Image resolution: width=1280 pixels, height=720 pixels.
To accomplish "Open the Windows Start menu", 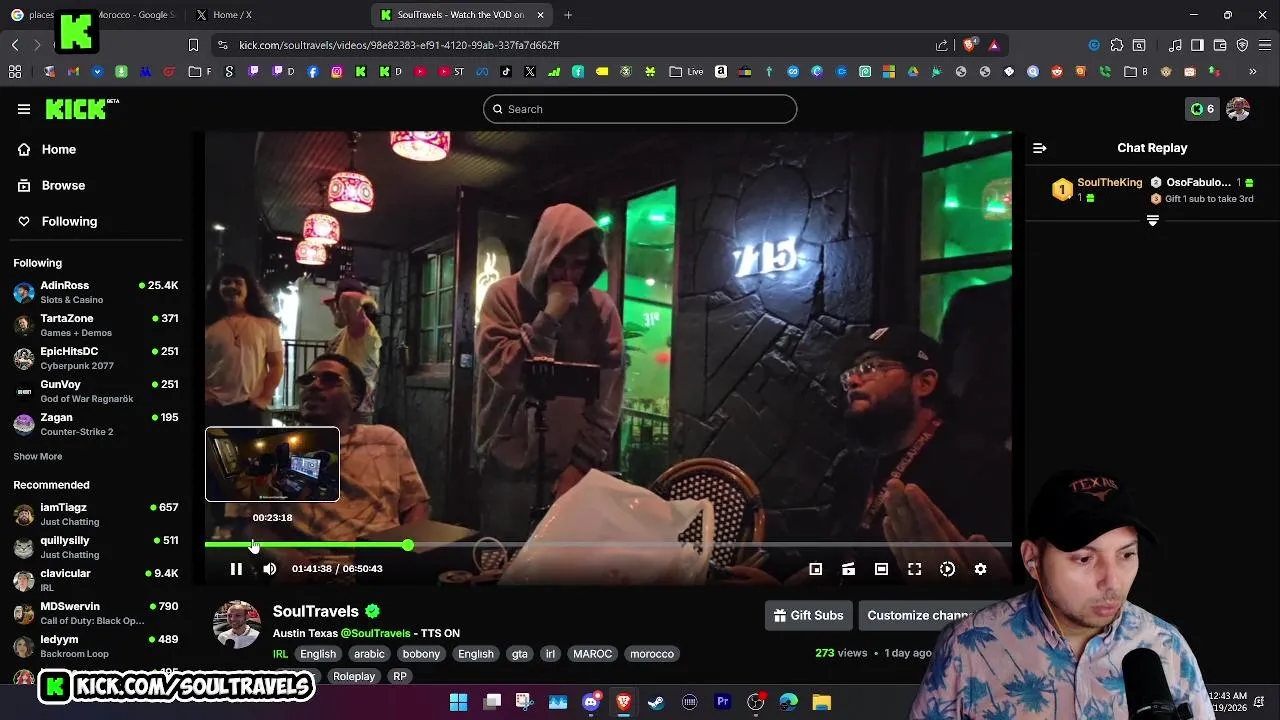I will click(x=458, y=702).
